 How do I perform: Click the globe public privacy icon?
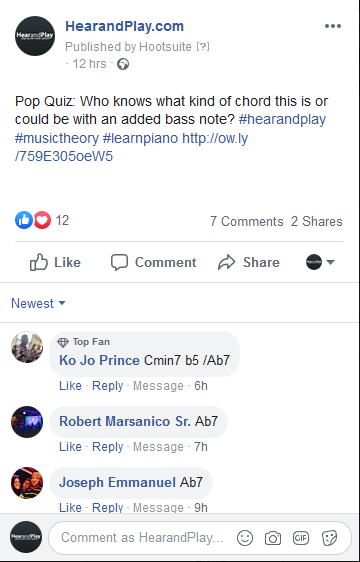click(x=123, y=64)
